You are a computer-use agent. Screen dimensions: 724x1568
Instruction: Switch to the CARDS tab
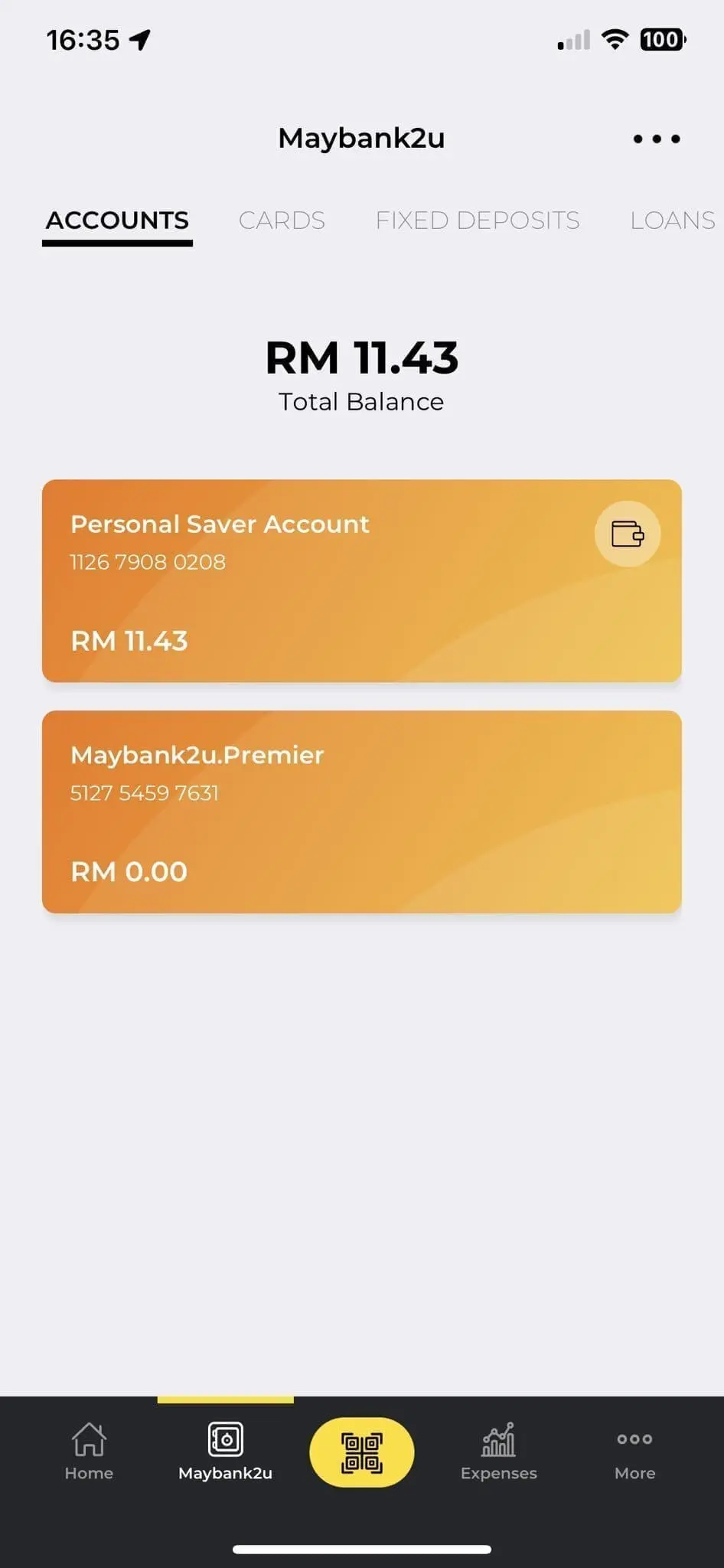(x=282, y=220)
